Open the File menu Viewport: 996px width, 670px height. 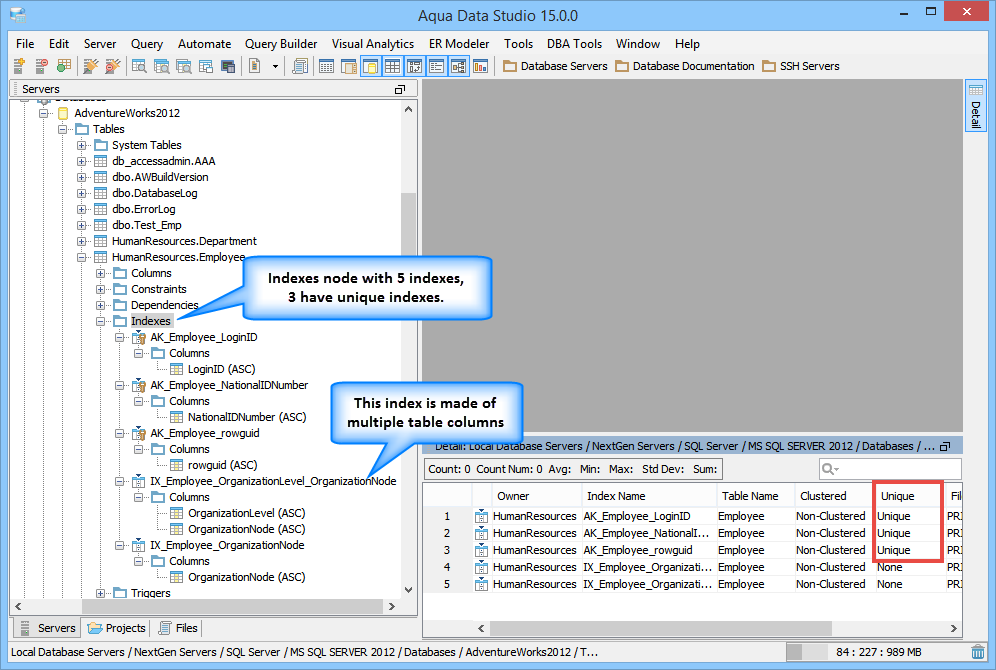click(25, 44)
